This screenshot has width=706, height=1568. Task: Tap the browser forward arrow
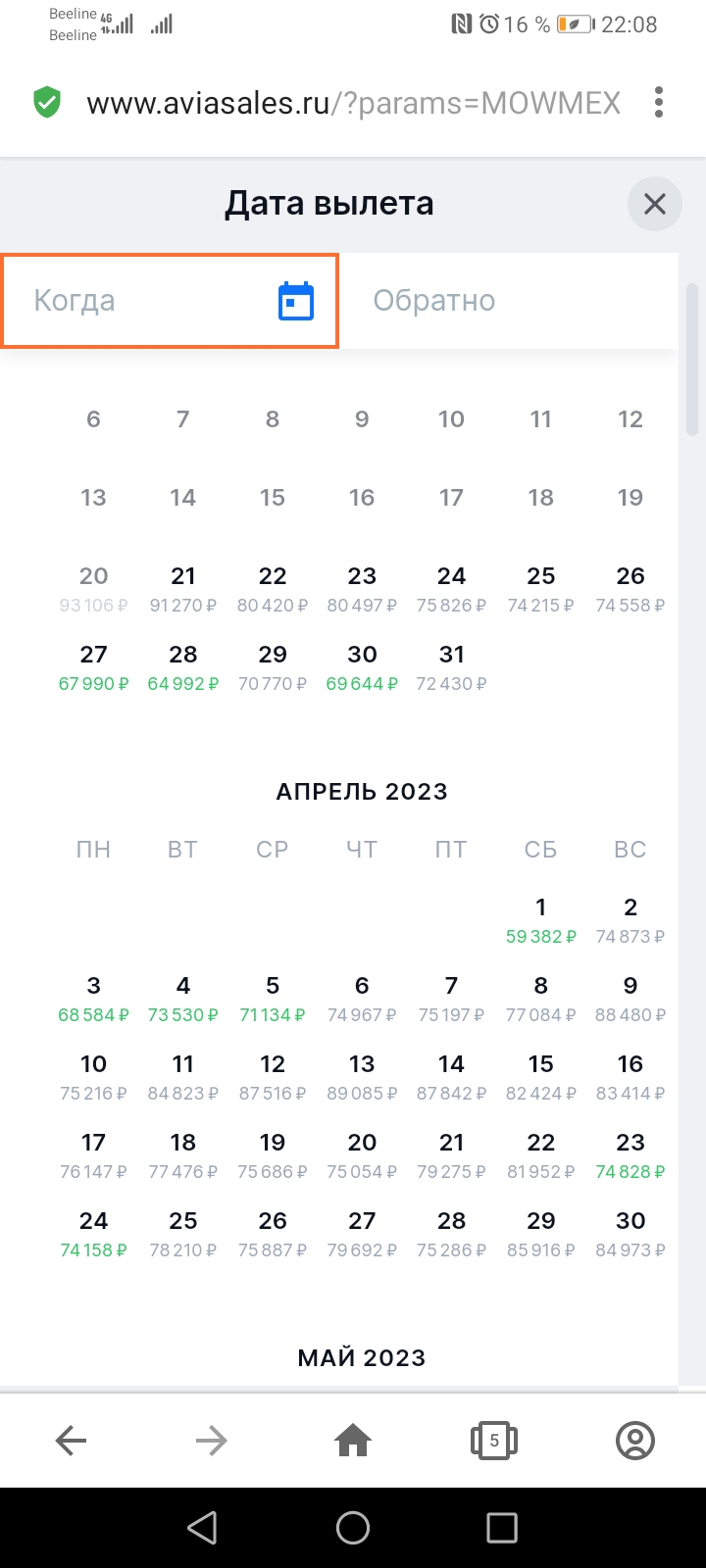pyautogui.click(x=212, y=1440)
